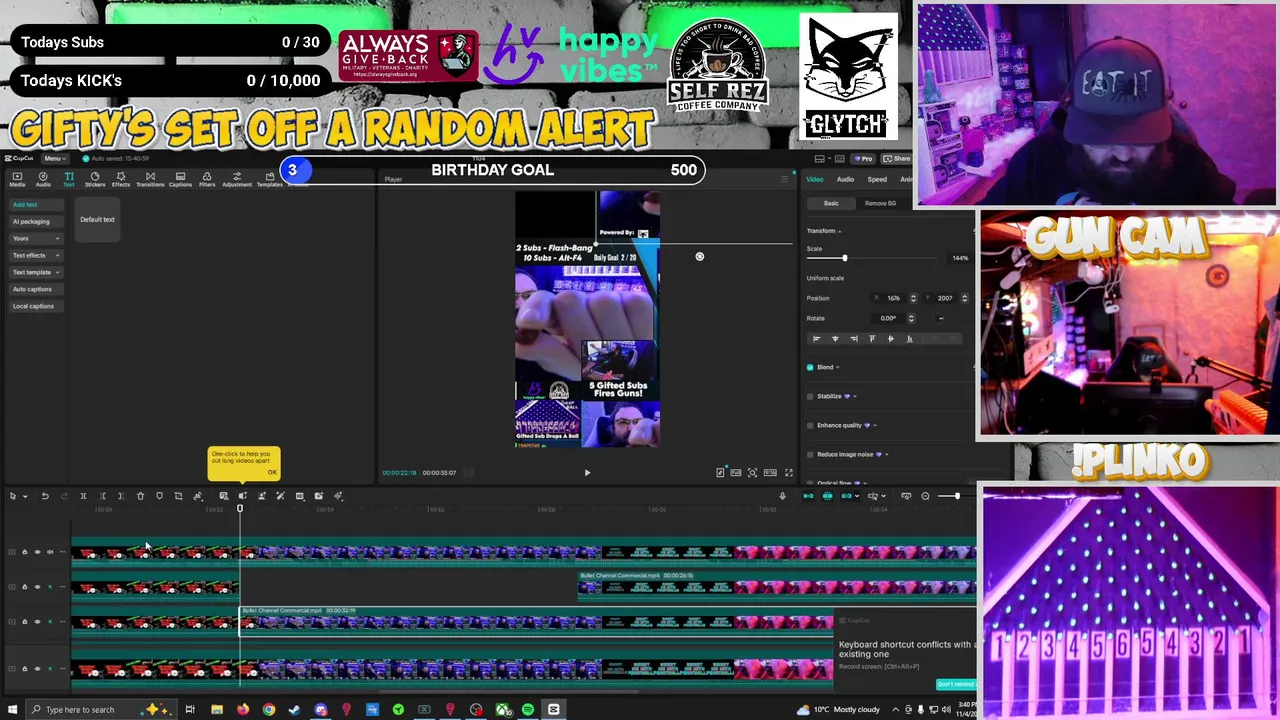
Task: Toggle the Blend checkbox
Action: [810, 367]
